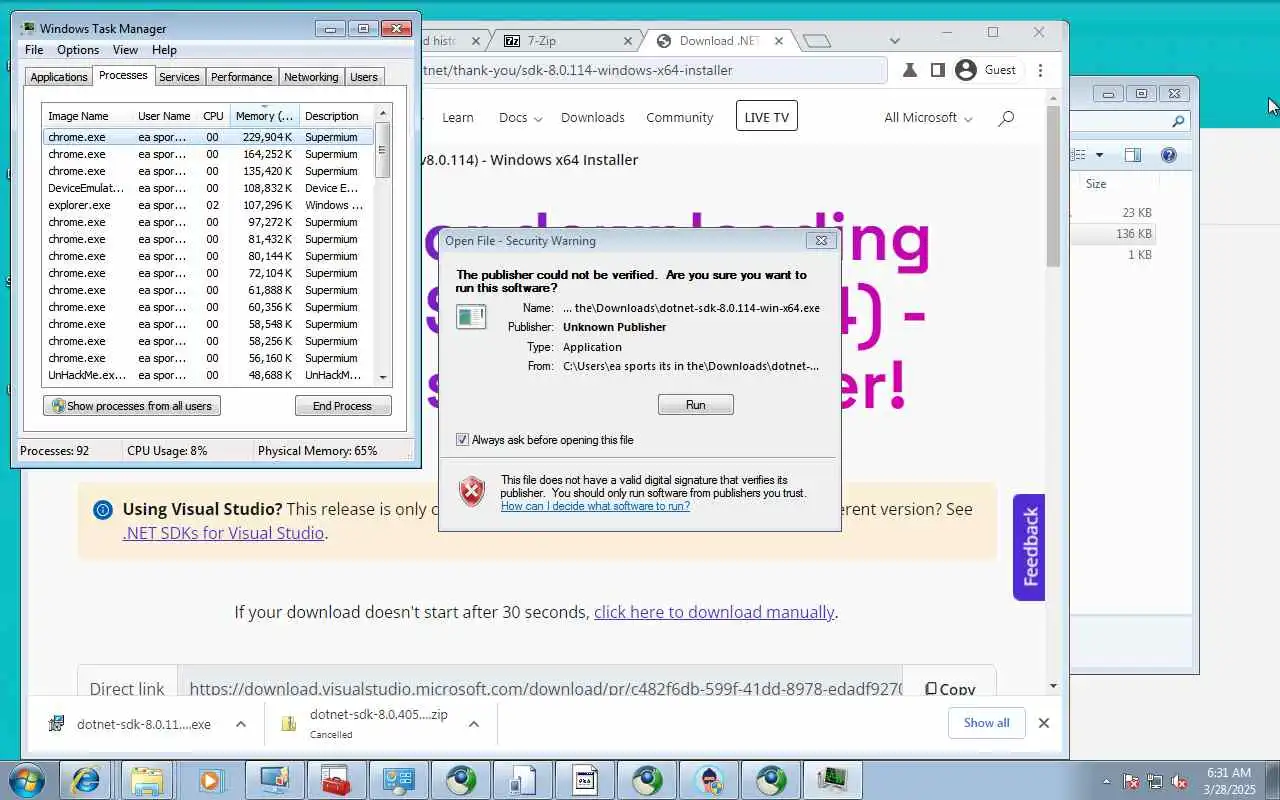Screen dimensions: 1280x800
Task: Select the explorer.exe process row
Action: pos(208,205)
